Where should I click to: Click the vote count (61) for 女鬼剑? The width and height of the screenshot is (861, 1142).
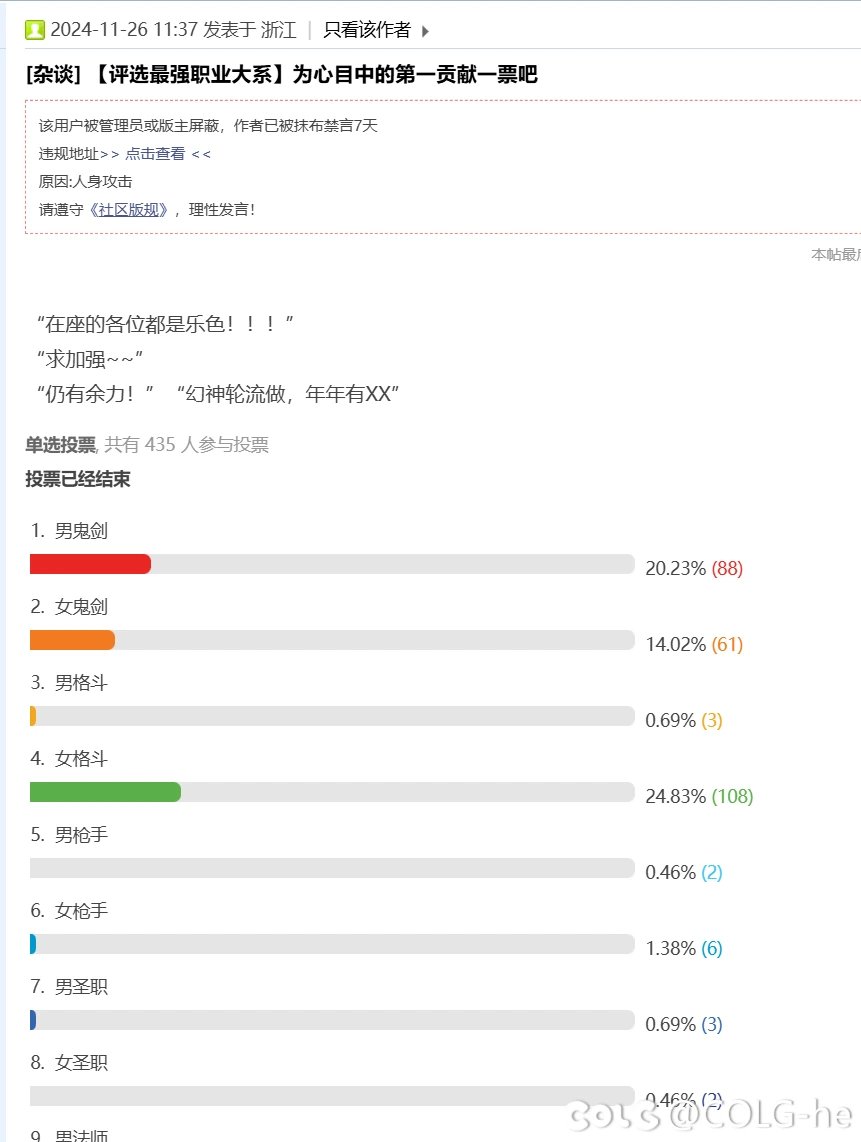tap(727, 644)
